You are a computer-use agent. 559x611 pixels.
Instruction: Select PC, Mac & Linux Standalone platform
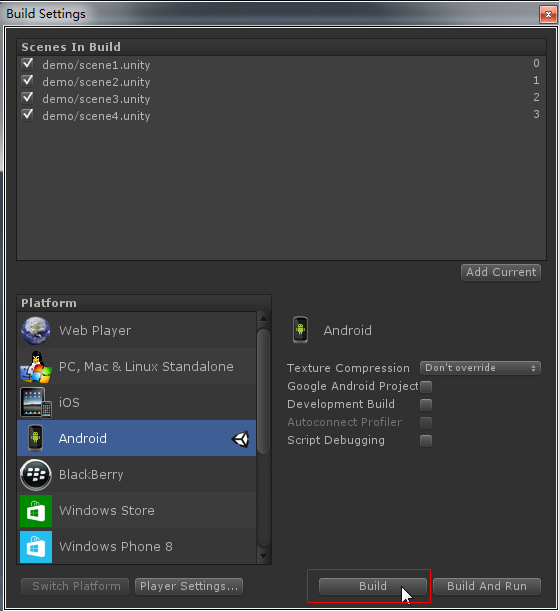pyautogui.click(x=136, y=367)
